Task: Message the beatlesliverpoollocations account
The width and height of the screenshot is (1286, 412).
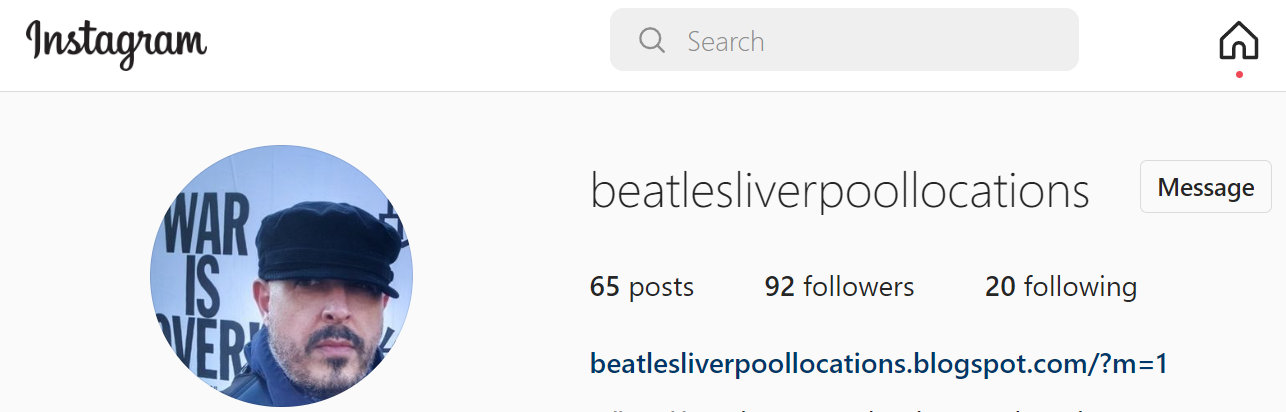Action: (1205, 187)
